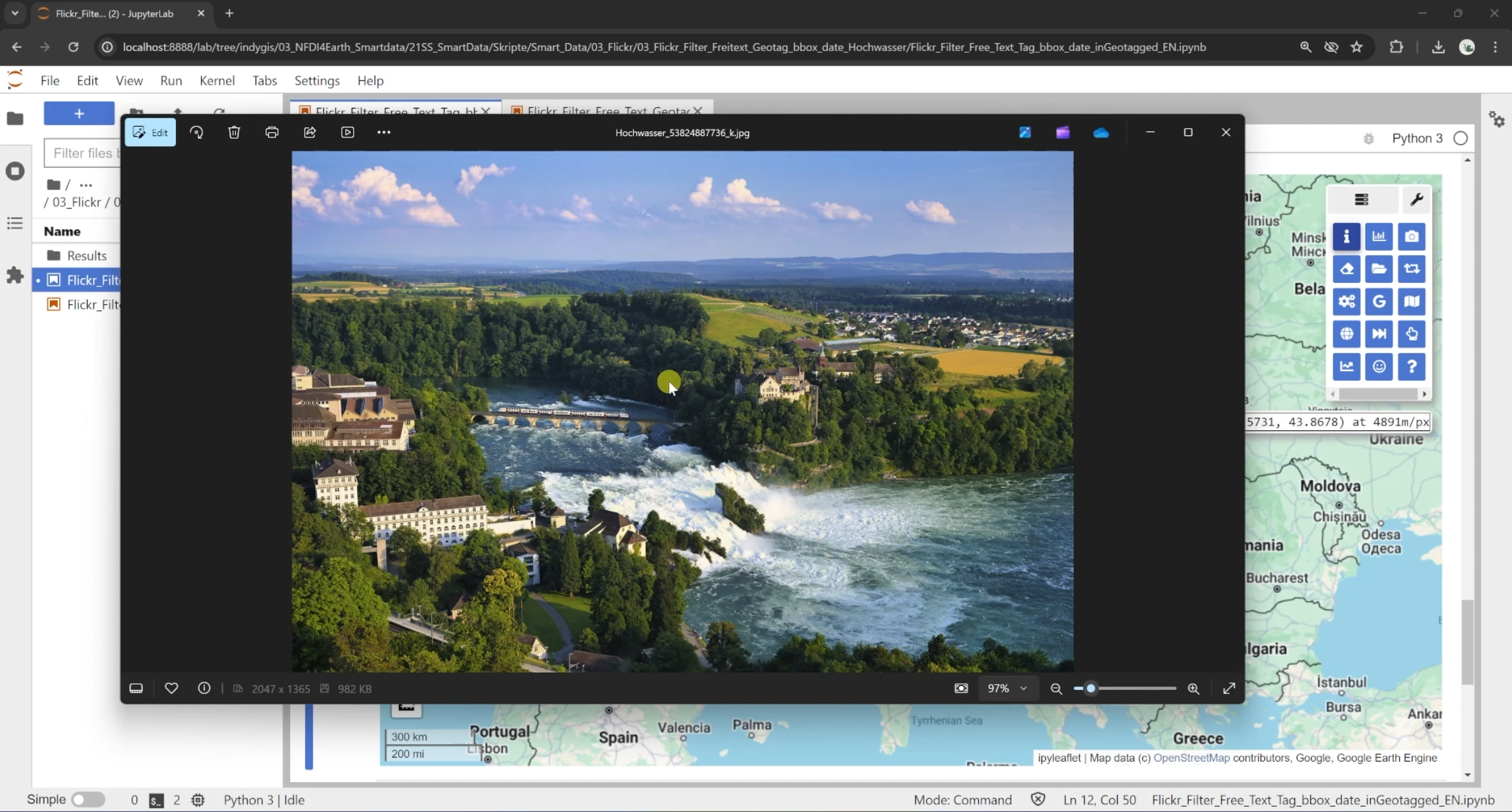Open the 97% zoom level dropdown
The height and width of the screenshot is (812, 1512).
tap(1007, 689)
